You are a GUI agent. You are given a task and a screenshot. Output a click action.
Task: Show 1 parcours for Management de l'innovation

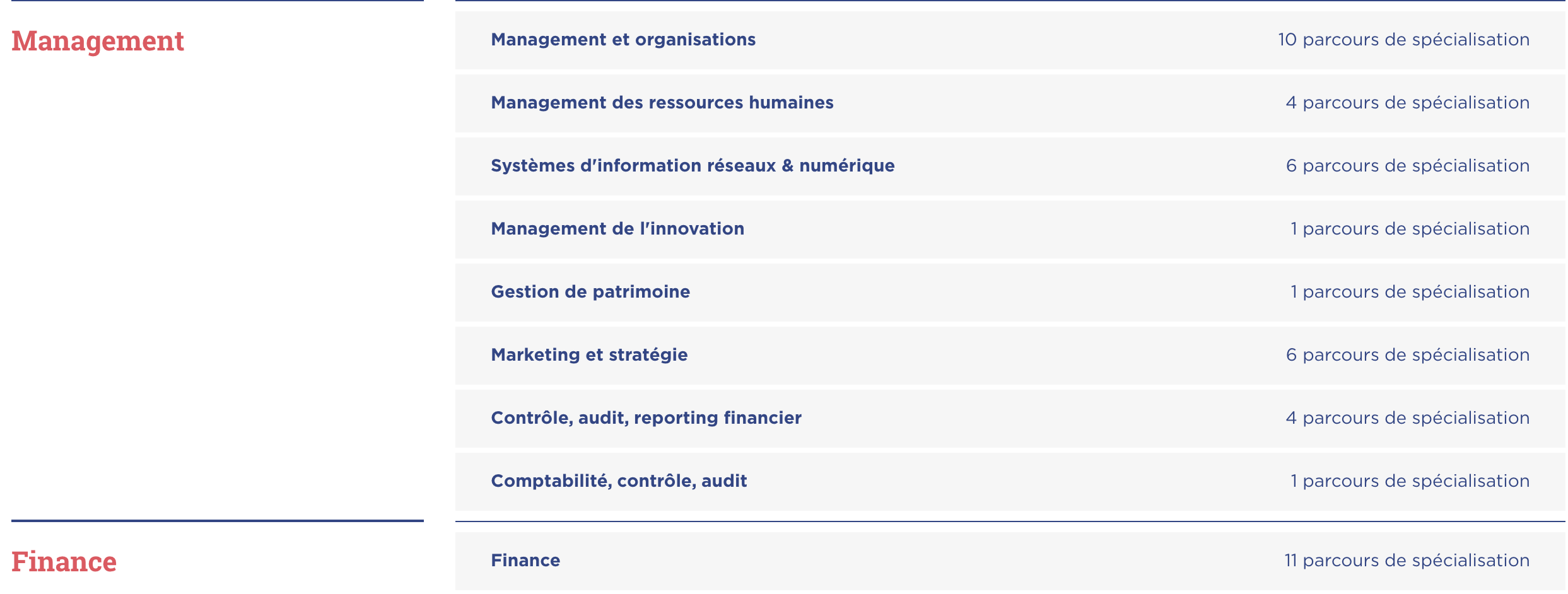click(1409, 229)
